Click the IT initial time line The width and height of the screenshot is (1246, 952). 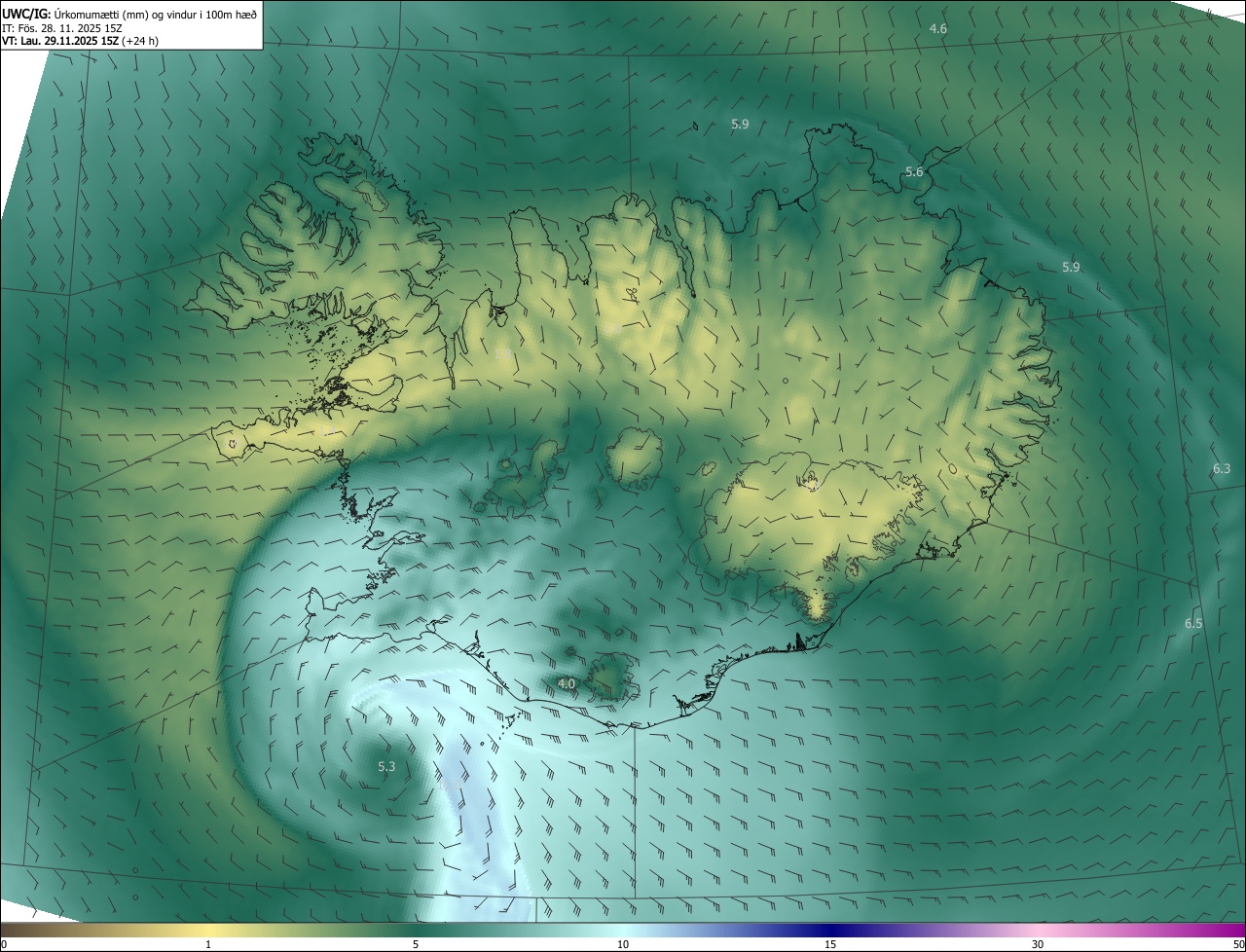(62, 27)
